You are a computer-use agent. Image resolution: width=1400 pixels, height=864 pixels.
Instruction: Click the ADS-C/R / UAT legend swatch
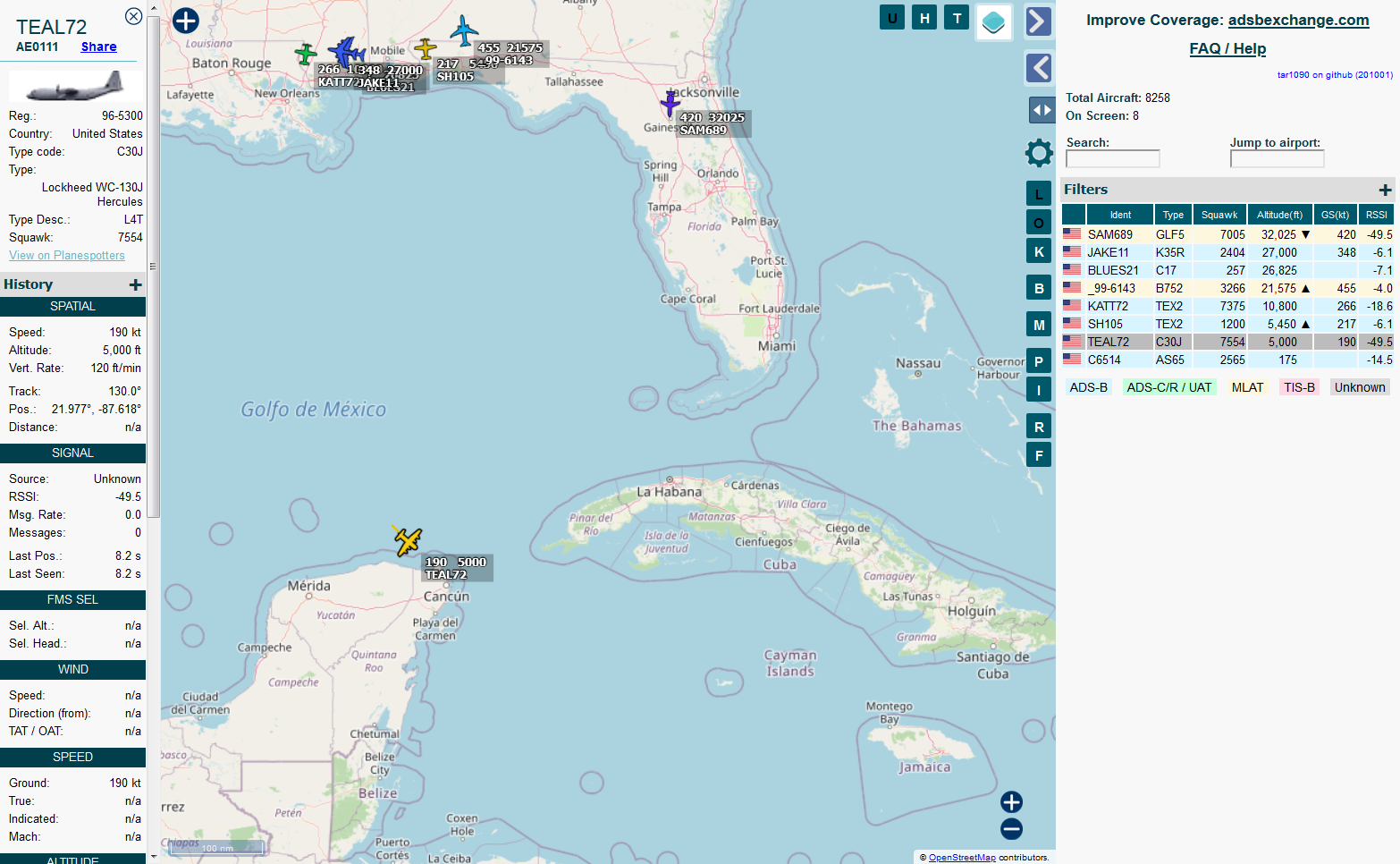pos(1168,387)
